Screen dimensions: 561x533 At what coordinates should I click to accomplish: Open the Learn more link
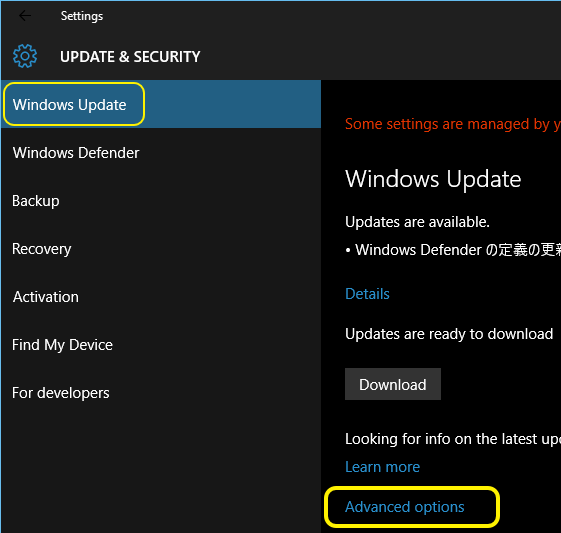pyautogui.click(x=382, y=467)
